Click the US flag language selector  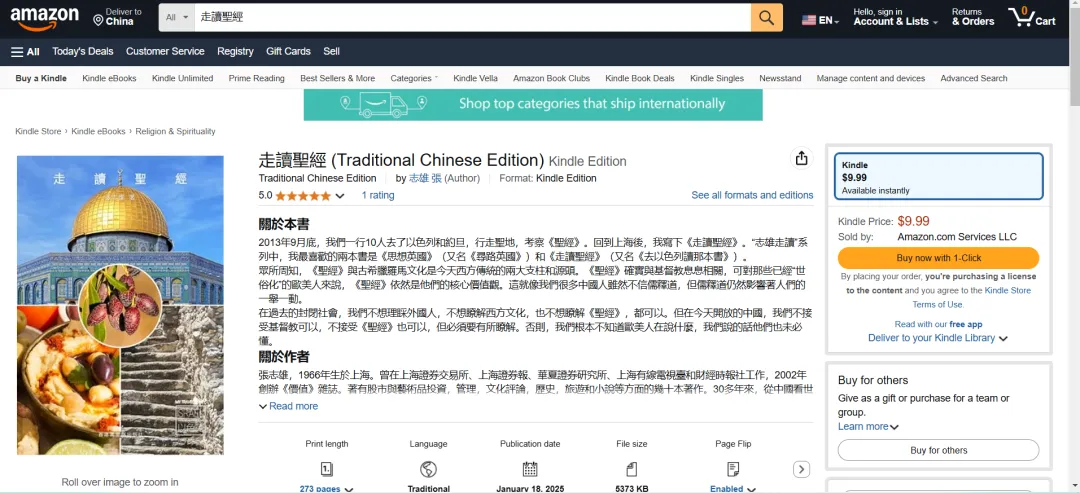pyautogui.click(x=820, y=21)
